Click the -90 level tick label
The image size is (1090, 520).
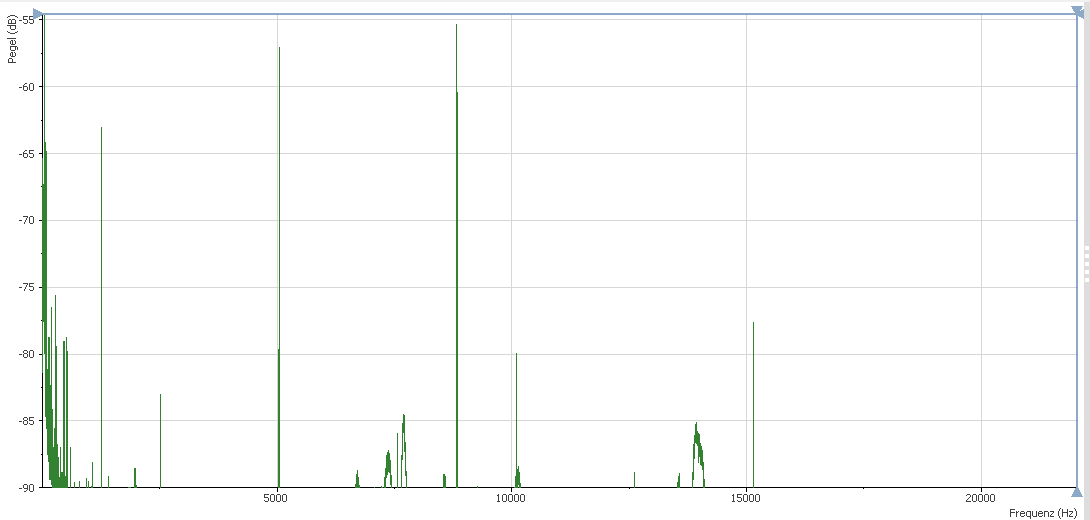tap(28, 487)
